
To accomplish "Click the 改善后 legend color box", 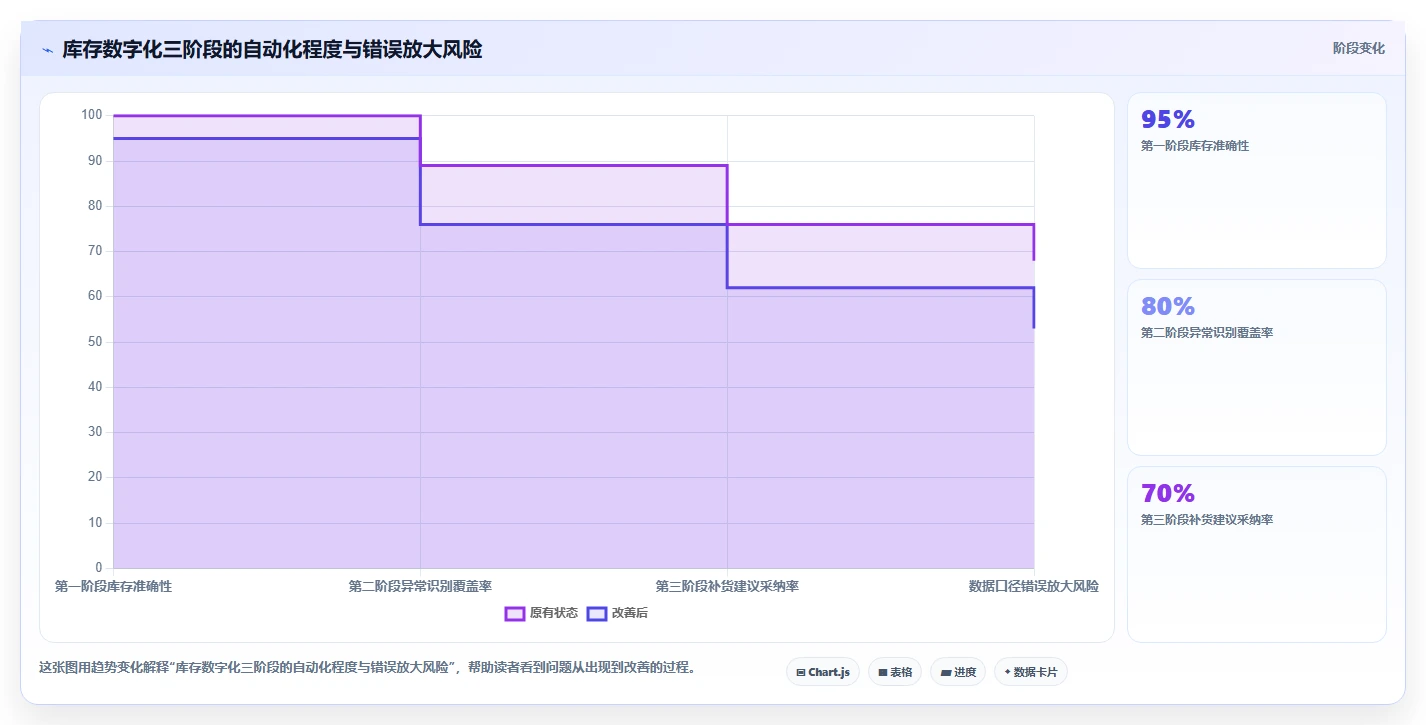I will pos(597,613).
